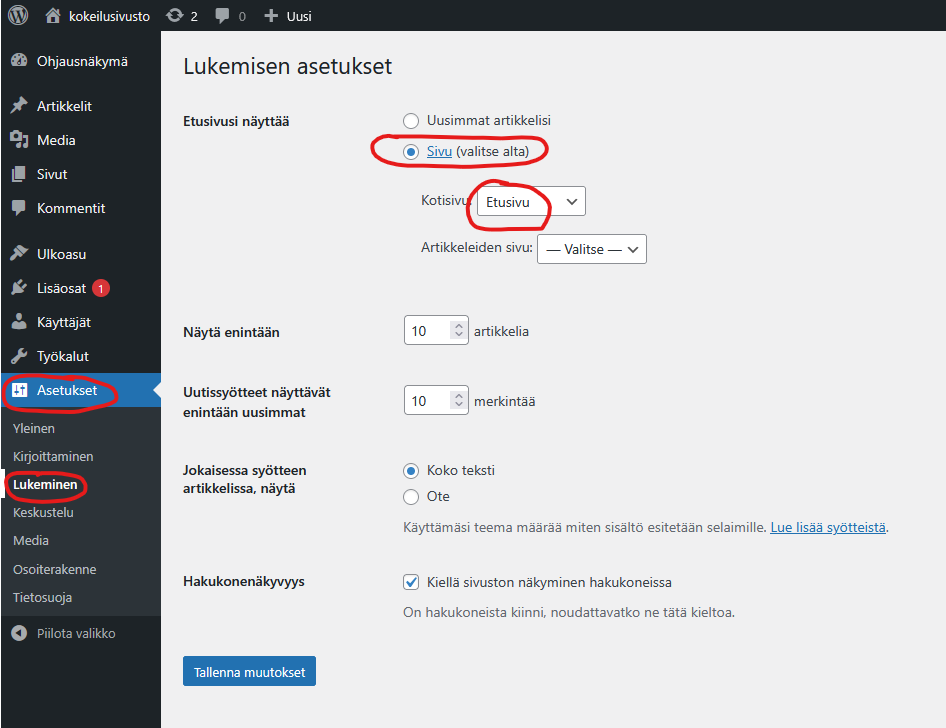Screen dimensions: 946x728
Task: Go to Tietosuoja settings submenu
Action: (42, 598)
